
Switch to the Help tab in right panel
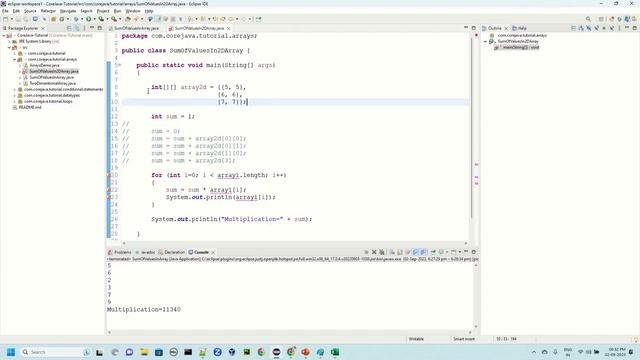[519, 28]
